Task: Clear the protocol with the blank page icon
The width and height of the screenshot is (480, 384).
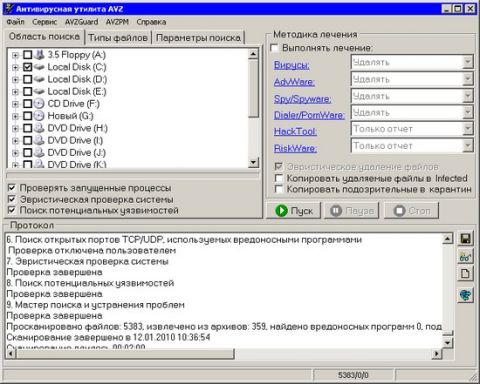Action: pyautogui.click(x=465, y=274)
